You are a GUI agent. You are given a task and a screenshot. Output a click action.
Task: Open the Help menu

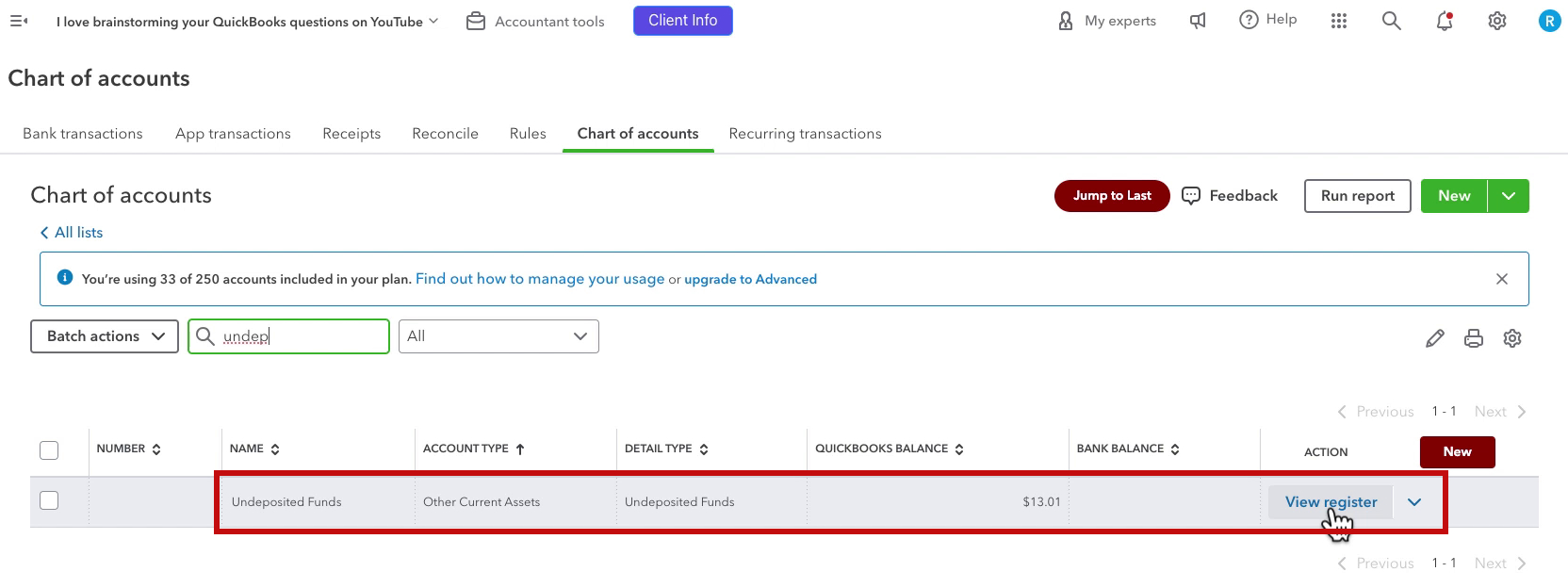point(1267,20)
